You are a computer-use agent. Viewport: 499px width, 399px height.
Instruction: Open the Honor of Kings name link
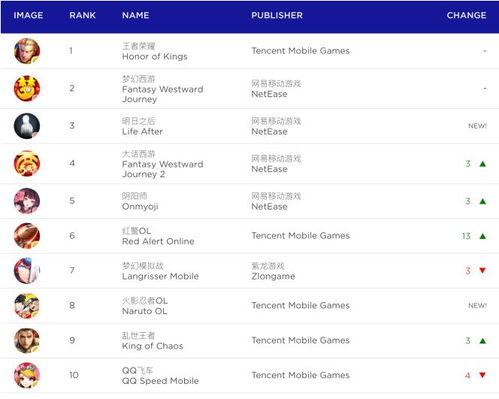point(155,57)
